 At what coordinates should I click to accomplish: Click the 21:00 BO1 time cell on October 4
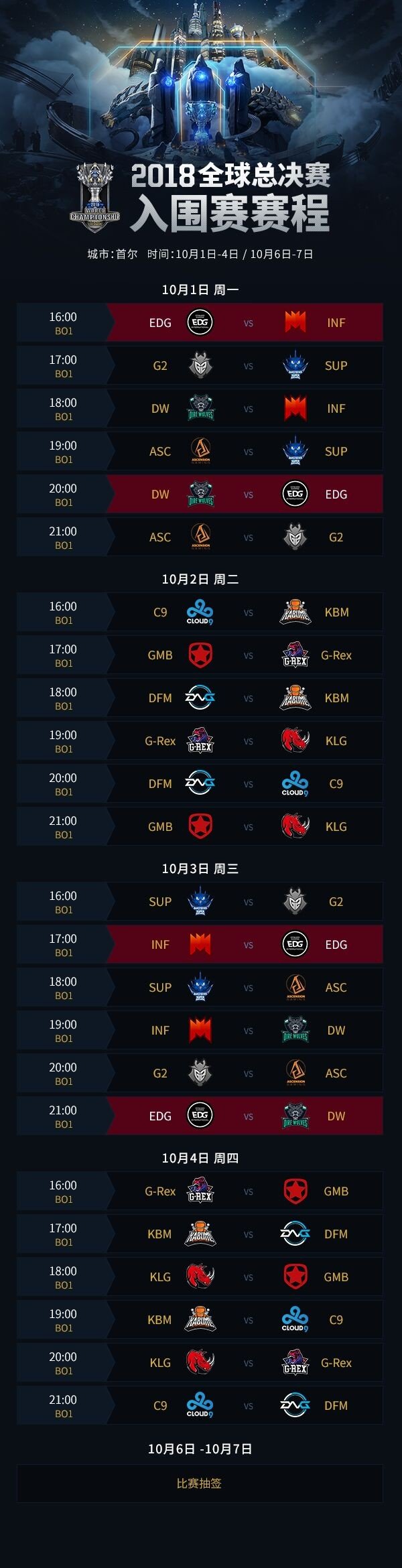pos(63,1406)
